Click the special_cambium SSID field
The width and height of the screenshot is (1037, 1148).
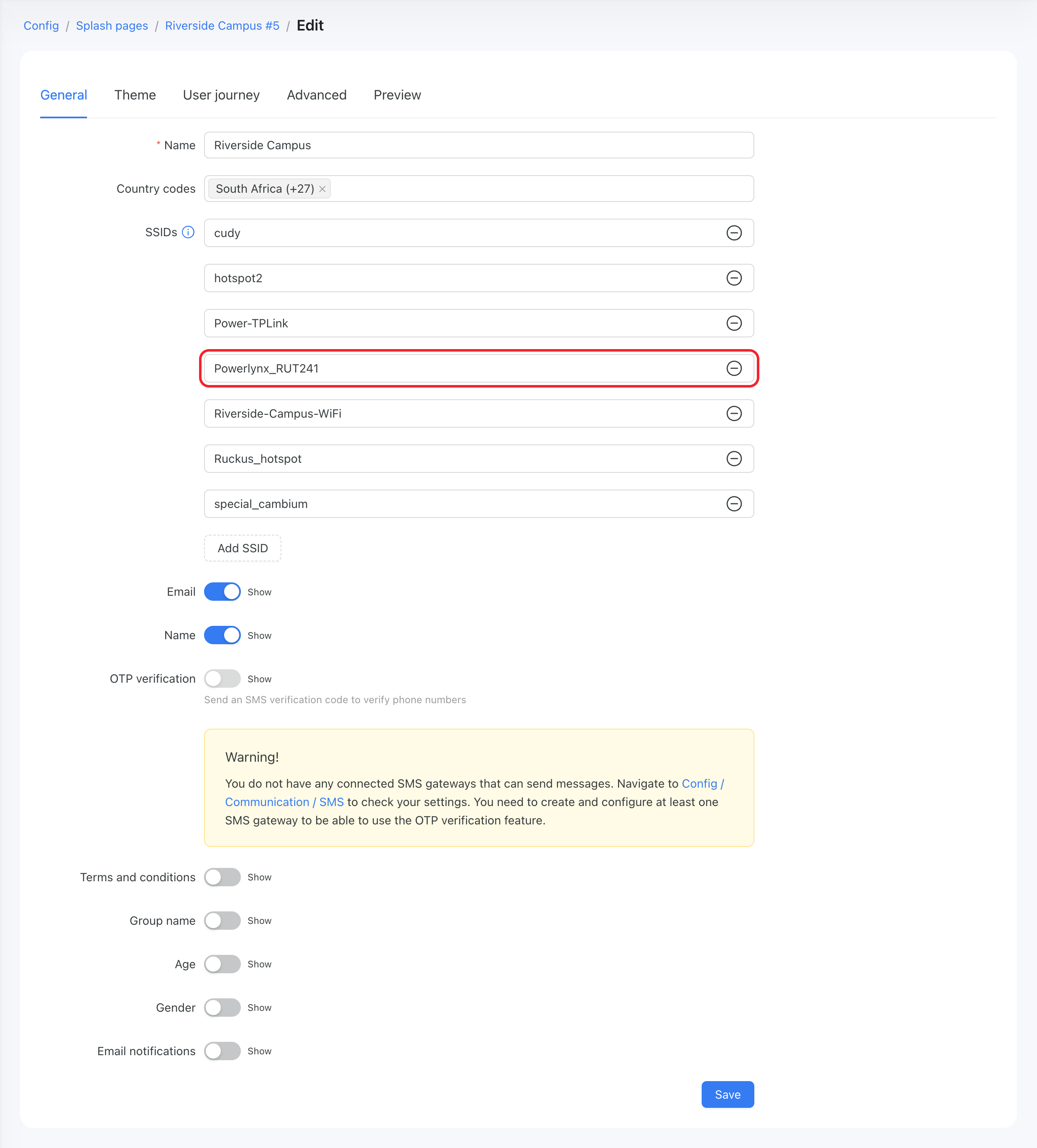pyautogui.click(x=479, y=504)
